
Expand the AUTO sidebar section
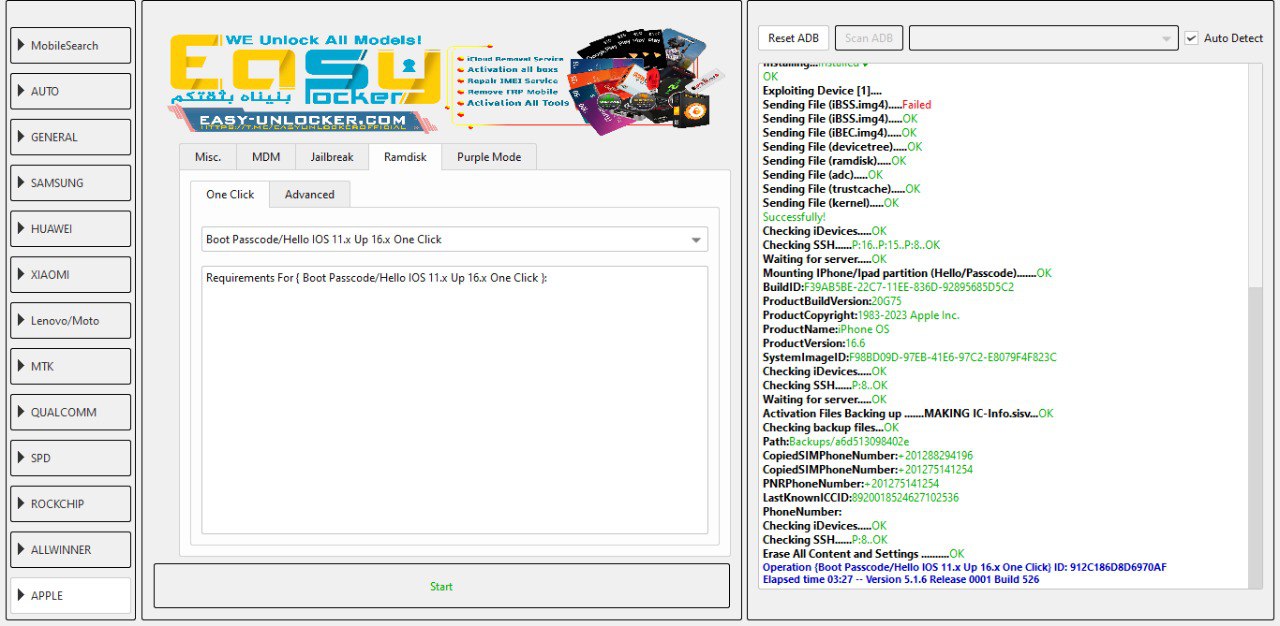point(70,91)
